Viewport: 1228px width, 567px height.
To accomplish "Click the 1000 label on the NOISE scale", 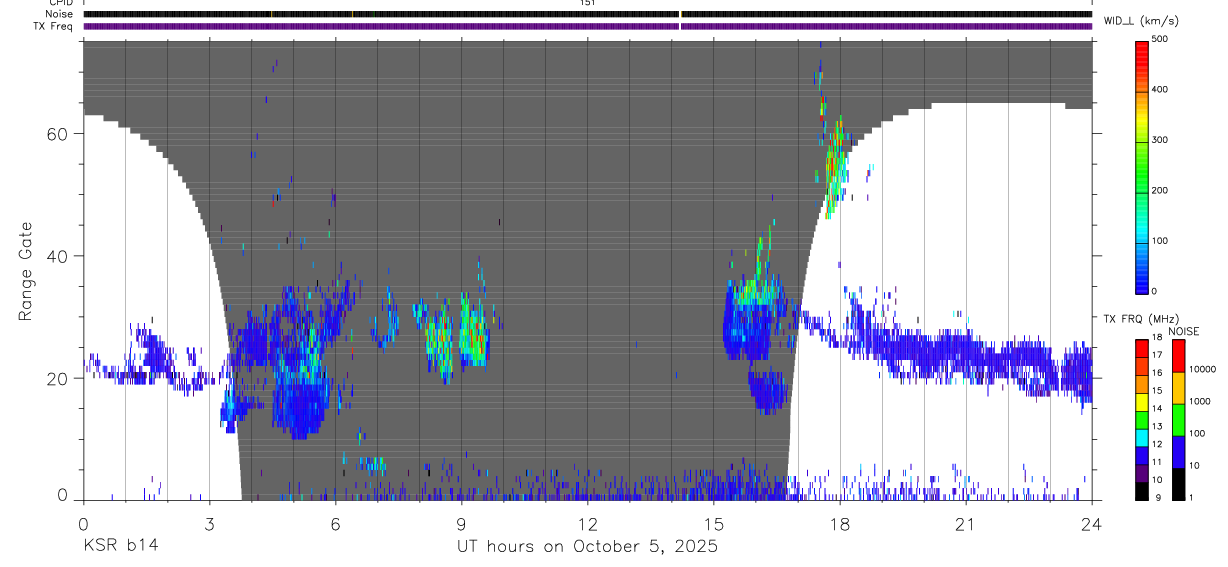I will (x=1199, y=401).
